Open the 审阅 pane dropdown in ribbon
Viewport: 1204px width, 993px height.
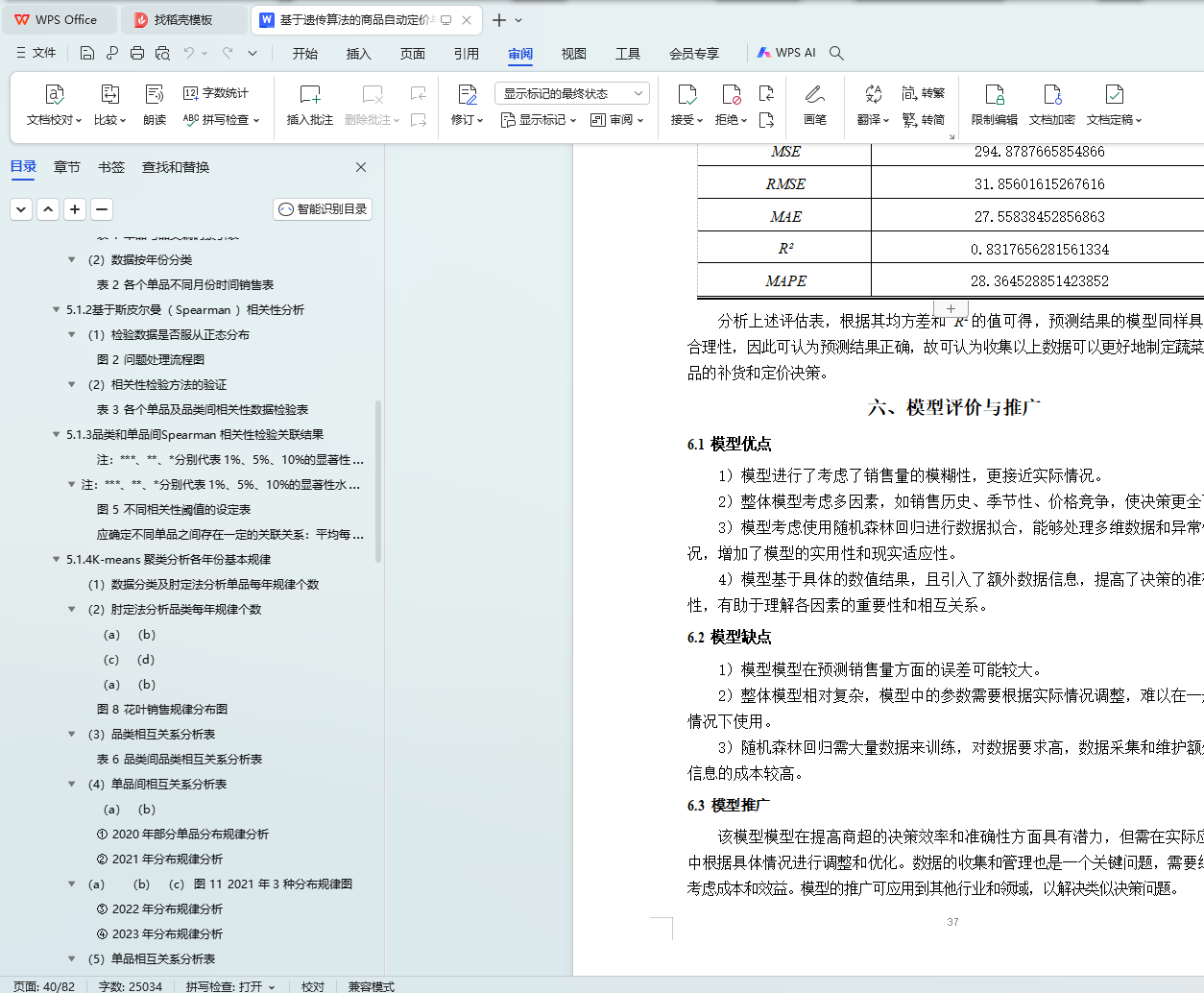pos(616,120)
